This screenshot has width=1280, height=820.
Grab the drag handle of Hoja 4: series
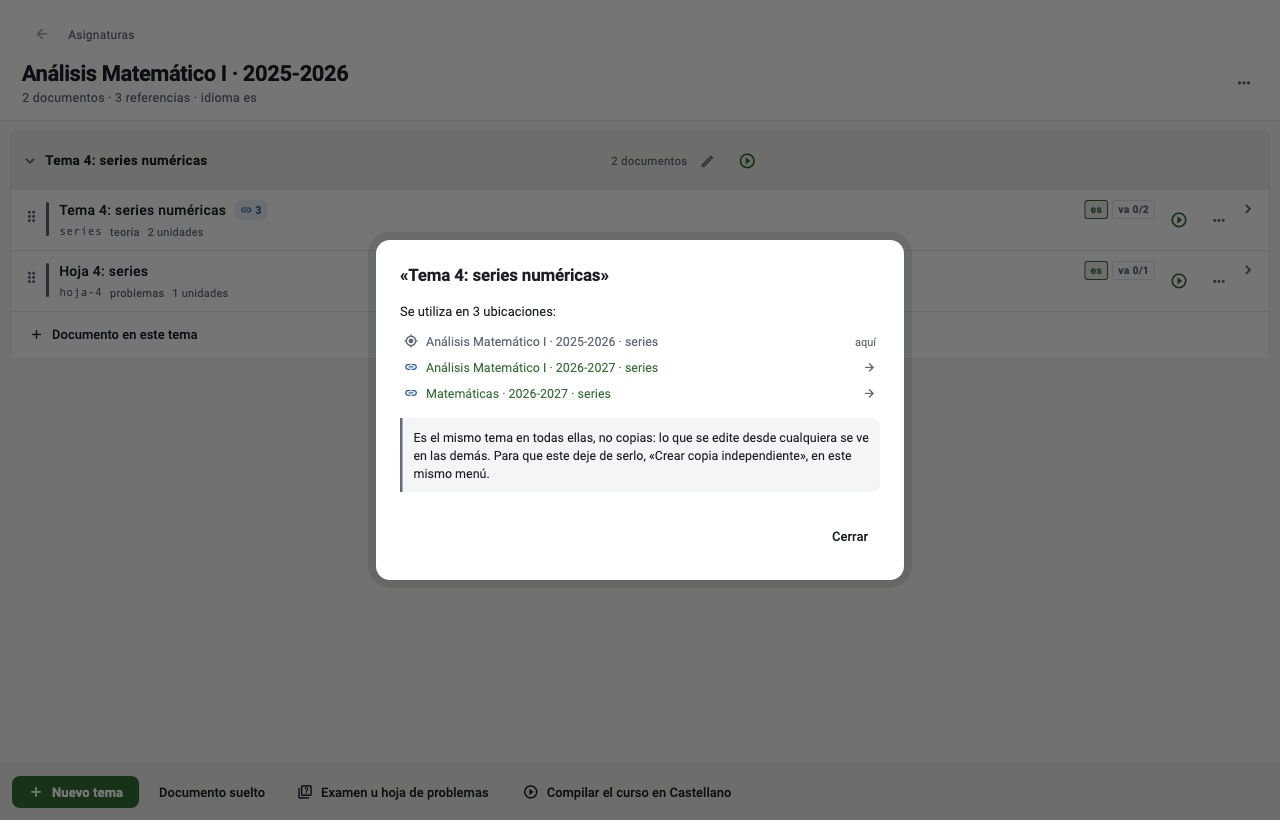pyautogui.click(x=31, y=277)
